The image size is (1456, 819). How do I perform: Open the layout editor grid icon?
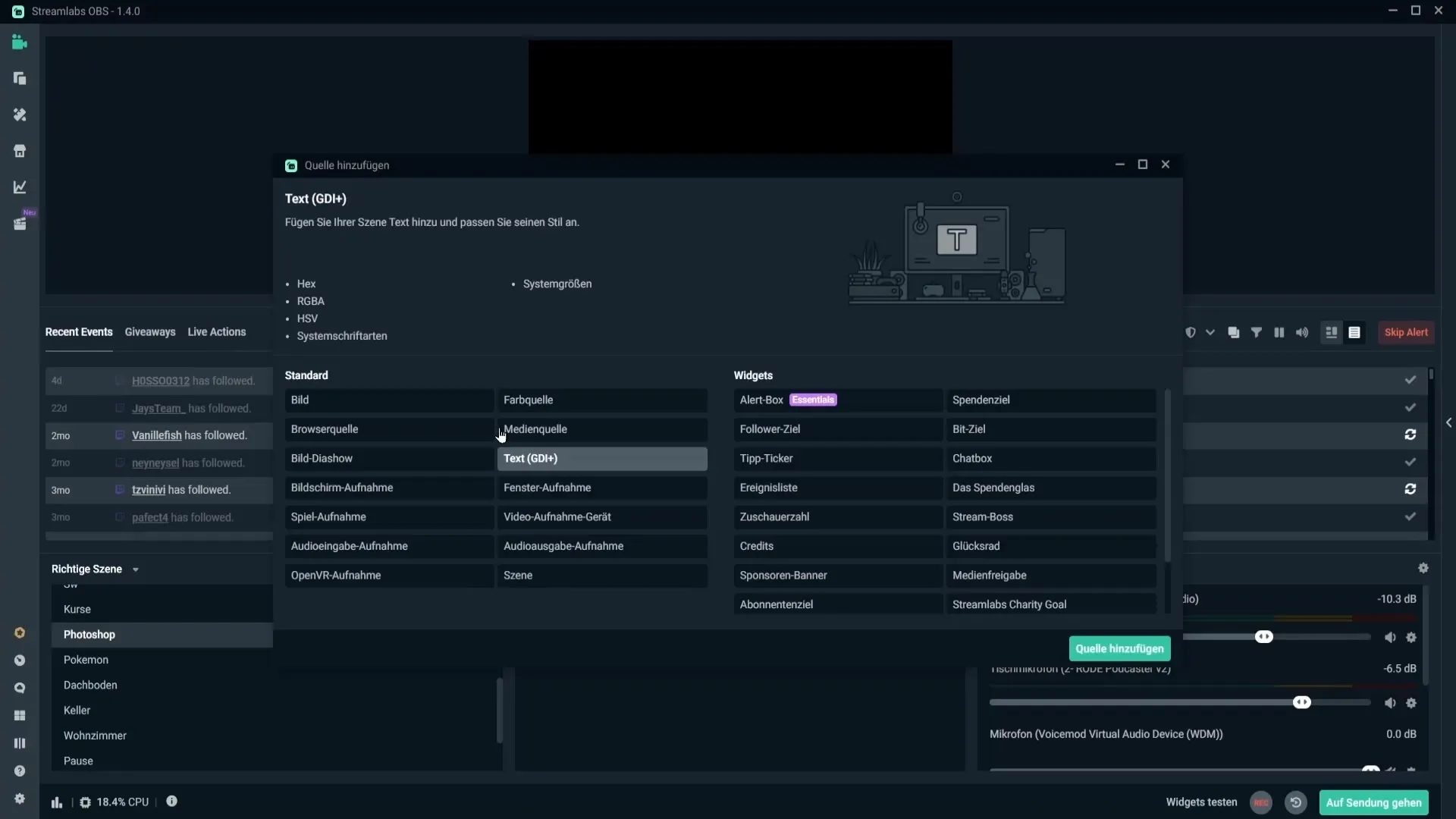pos(20,716)
